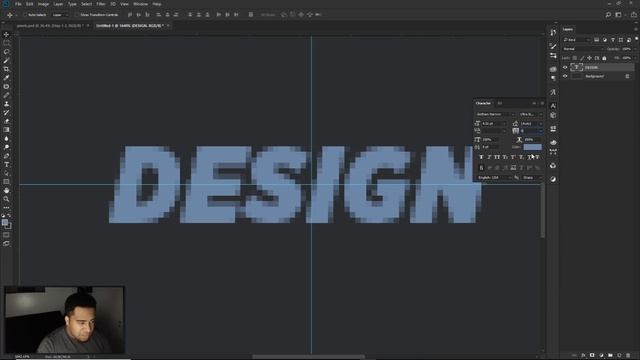Click the Add layer mask icon
The height and width of the screenshot is (360, 640).
[592, 356]
